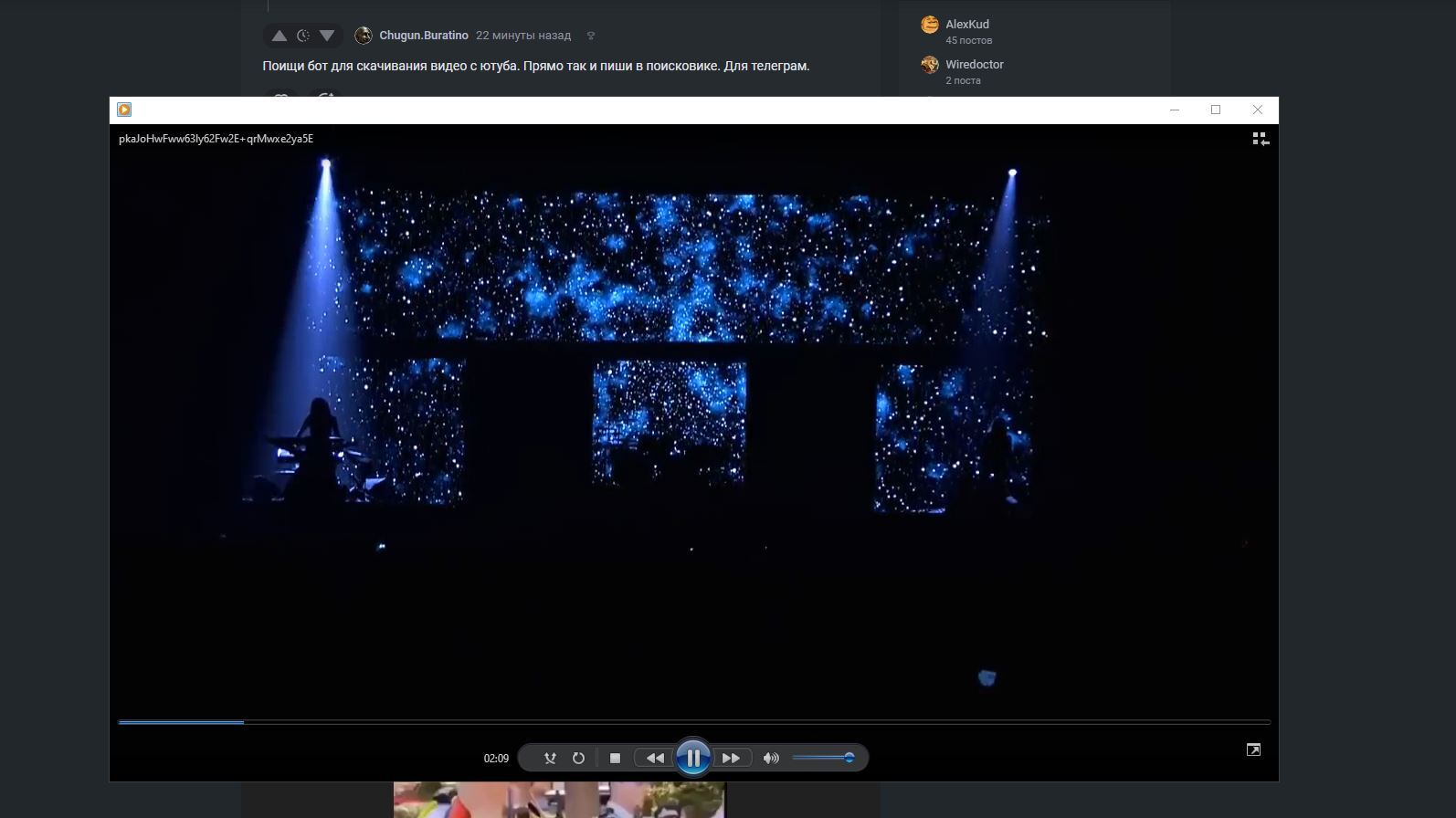Click the Next (fast forward) button
The height and width of the screenshot is (818, 1456).
731,758
